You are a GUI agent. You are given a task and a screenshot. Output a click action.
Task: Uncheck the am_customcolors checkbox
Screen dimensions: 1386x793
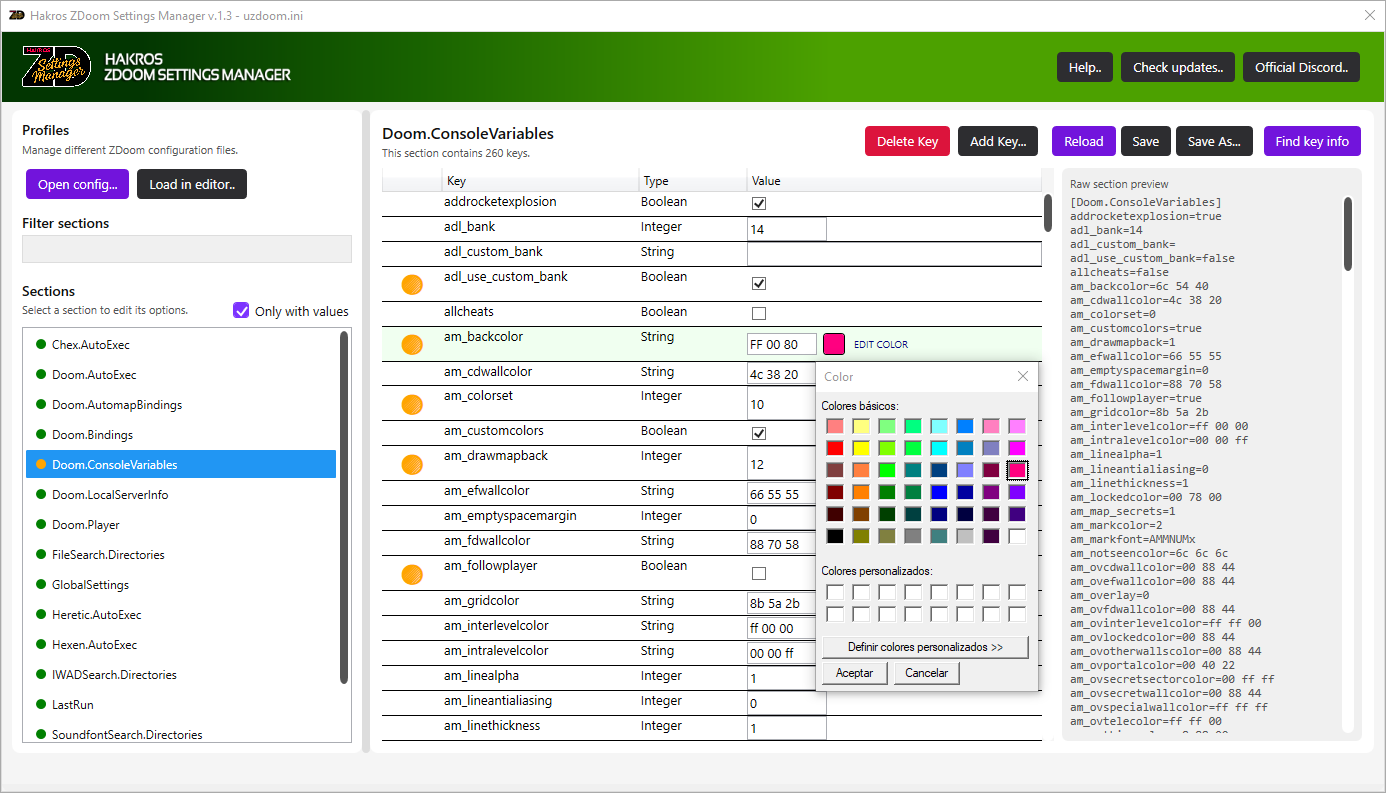(759, 433)
